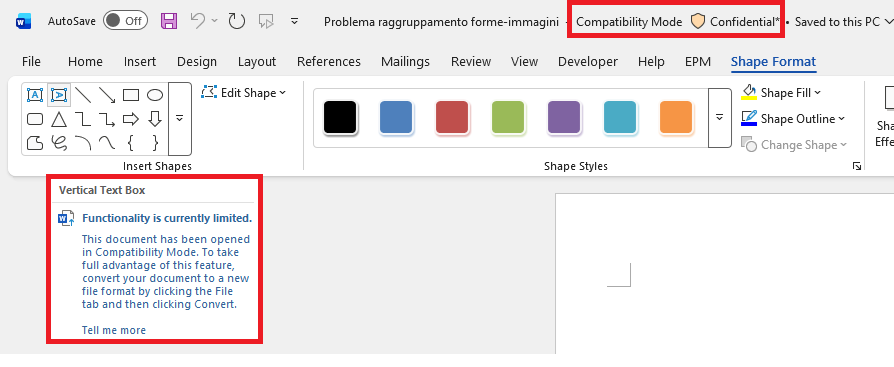Open the Shape Outline dropdown arrow
This screenshot has height=367, width=894.
841,119
